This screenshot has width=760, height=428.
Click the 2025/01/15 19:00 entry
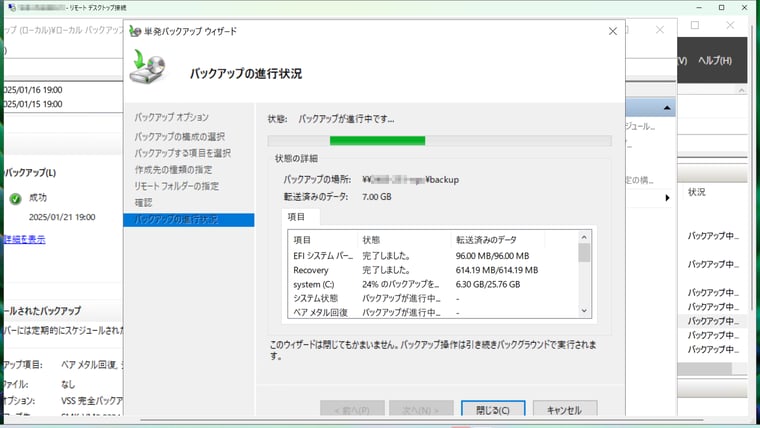(x=33, y=104)
